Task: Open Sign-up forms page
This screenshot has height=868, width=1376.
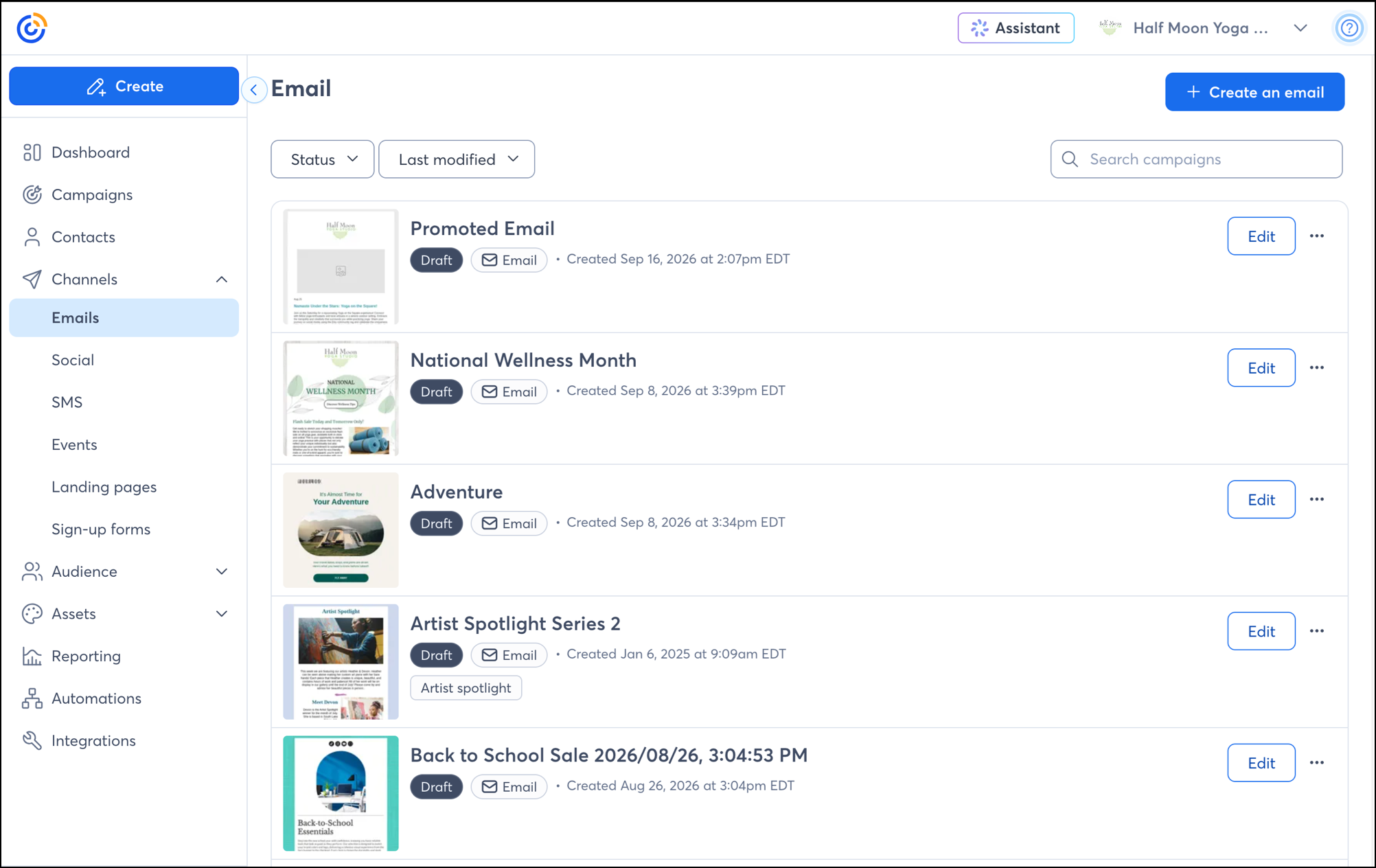Action: (x=101, y=529)
